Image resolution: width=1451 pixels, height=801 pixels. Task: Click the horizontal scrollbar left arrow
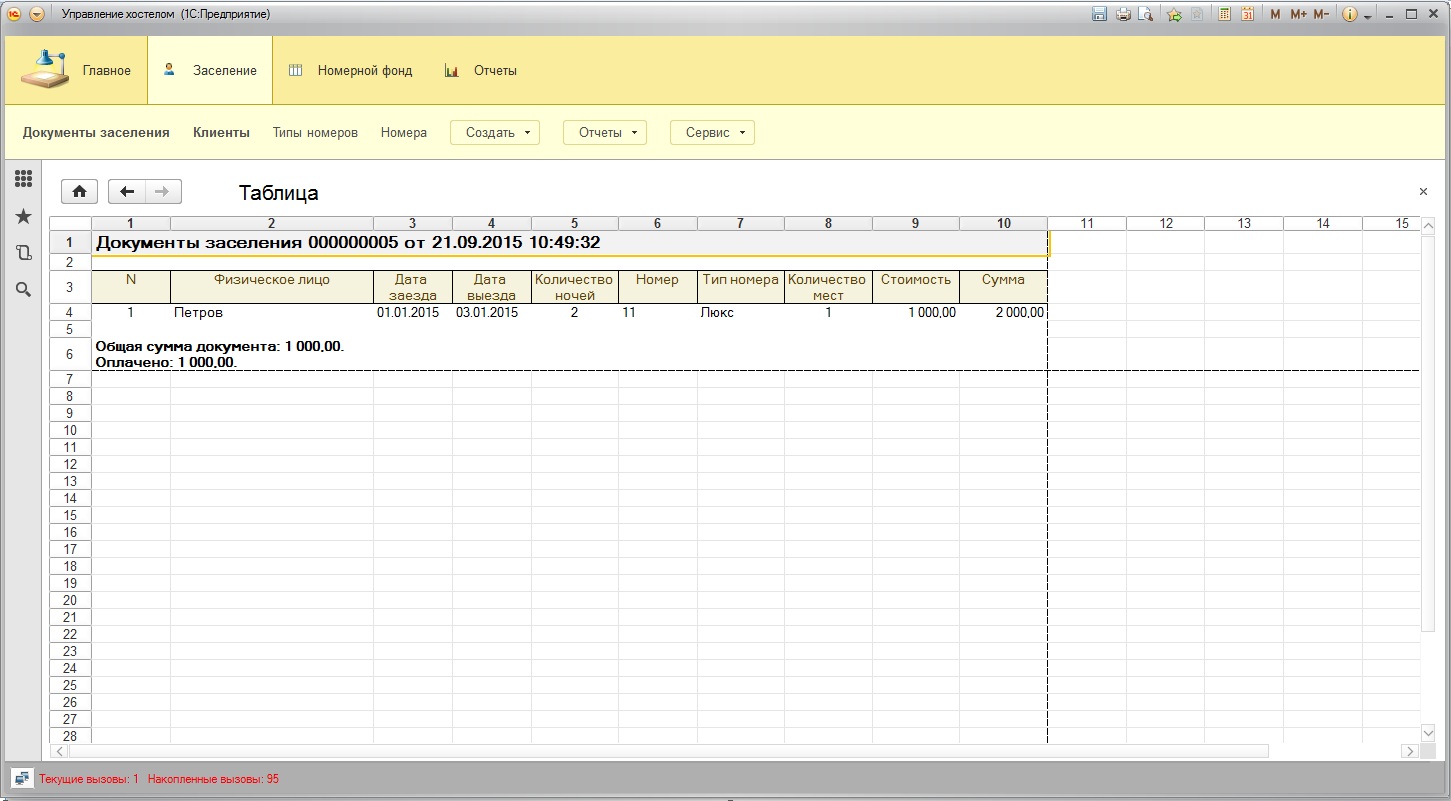(59, 751)
